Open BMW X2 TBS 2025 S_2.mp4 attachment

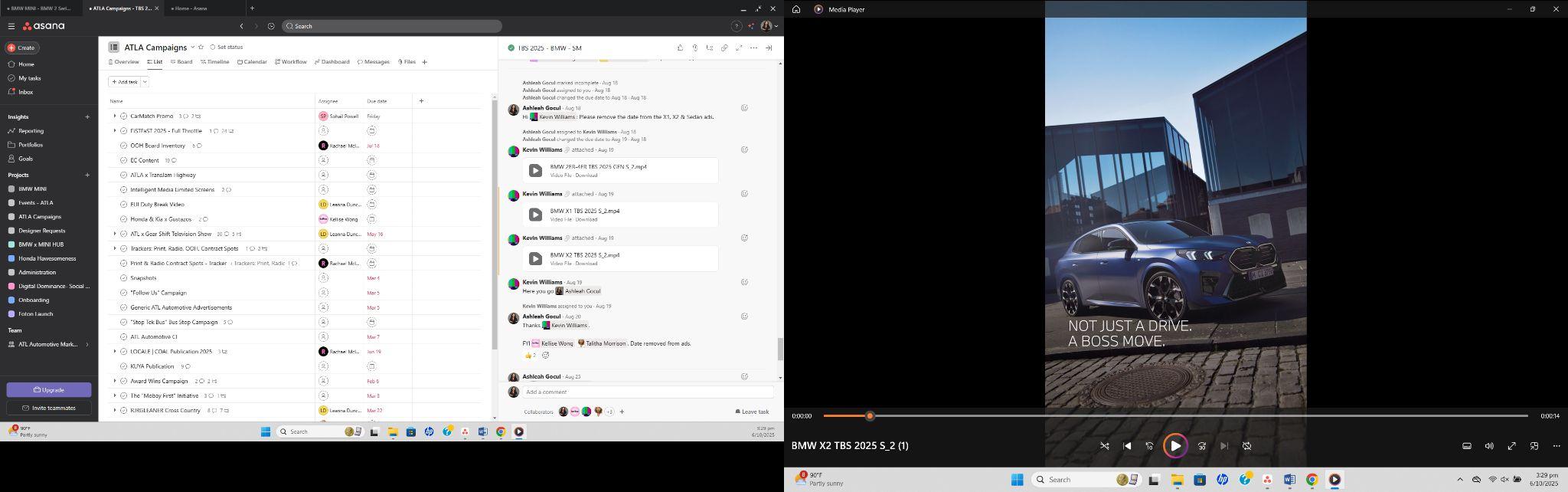tap(620, 258)
